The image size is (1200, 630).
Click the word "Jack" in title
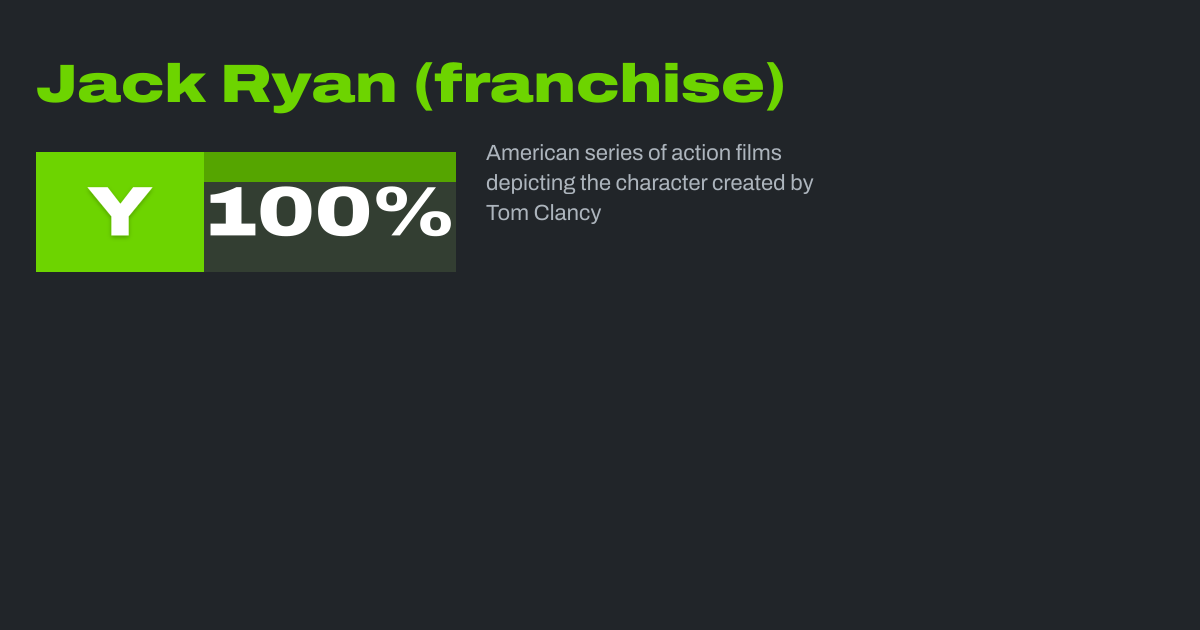[x=121, y=85]
